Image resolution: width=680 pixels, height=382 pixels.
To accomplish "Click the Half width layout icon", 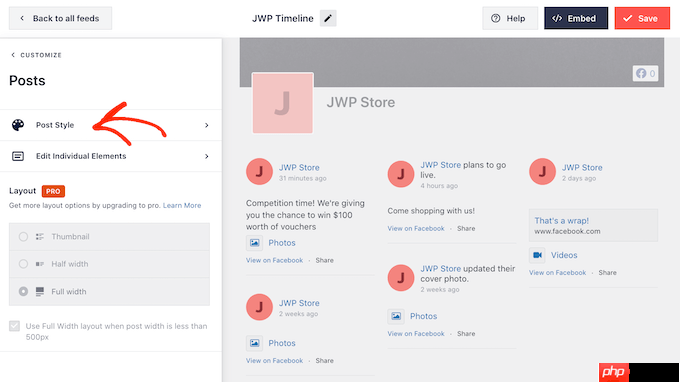I will click(40, 264).
